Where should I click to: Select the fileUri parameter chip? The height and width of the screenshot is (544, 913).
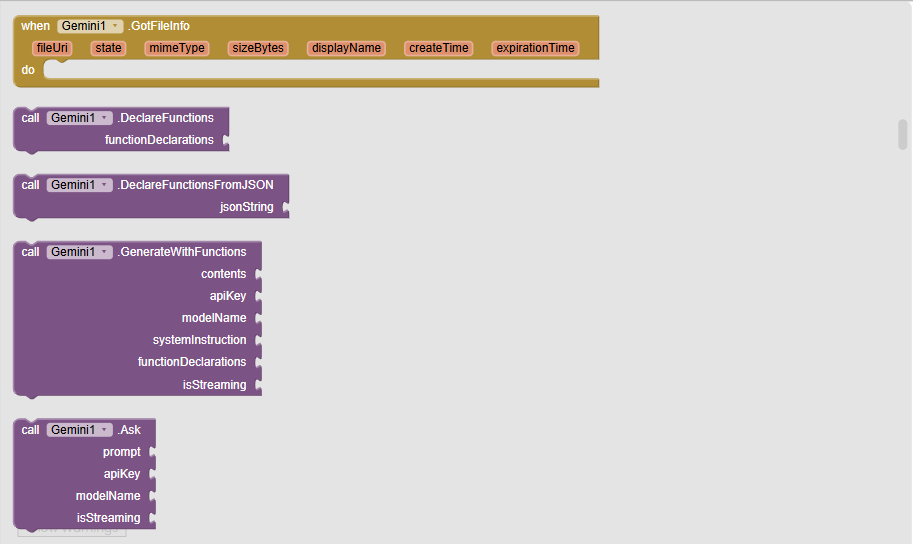click(52, 48)
